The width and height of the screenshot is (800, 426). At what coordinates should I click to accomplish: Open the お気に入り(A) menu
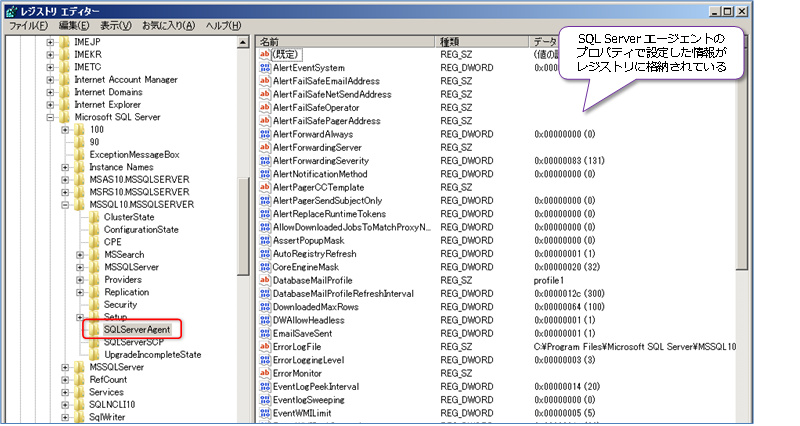click(x=168, y=26)
